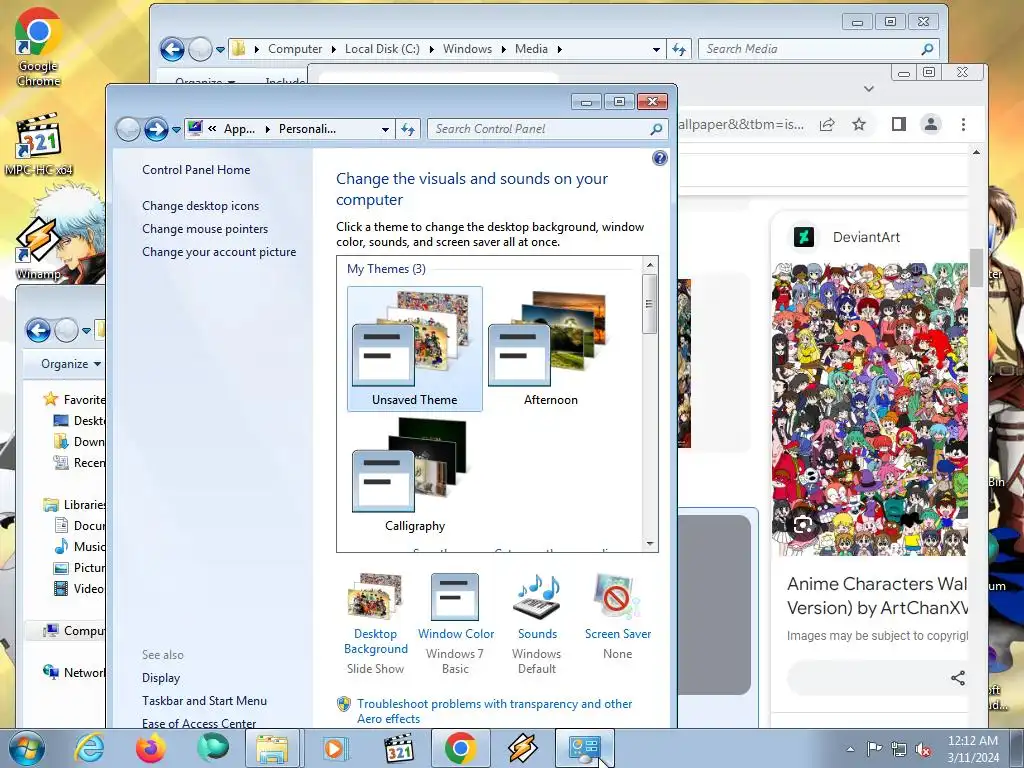Launch Firefox from taskbar

[151, 748]
